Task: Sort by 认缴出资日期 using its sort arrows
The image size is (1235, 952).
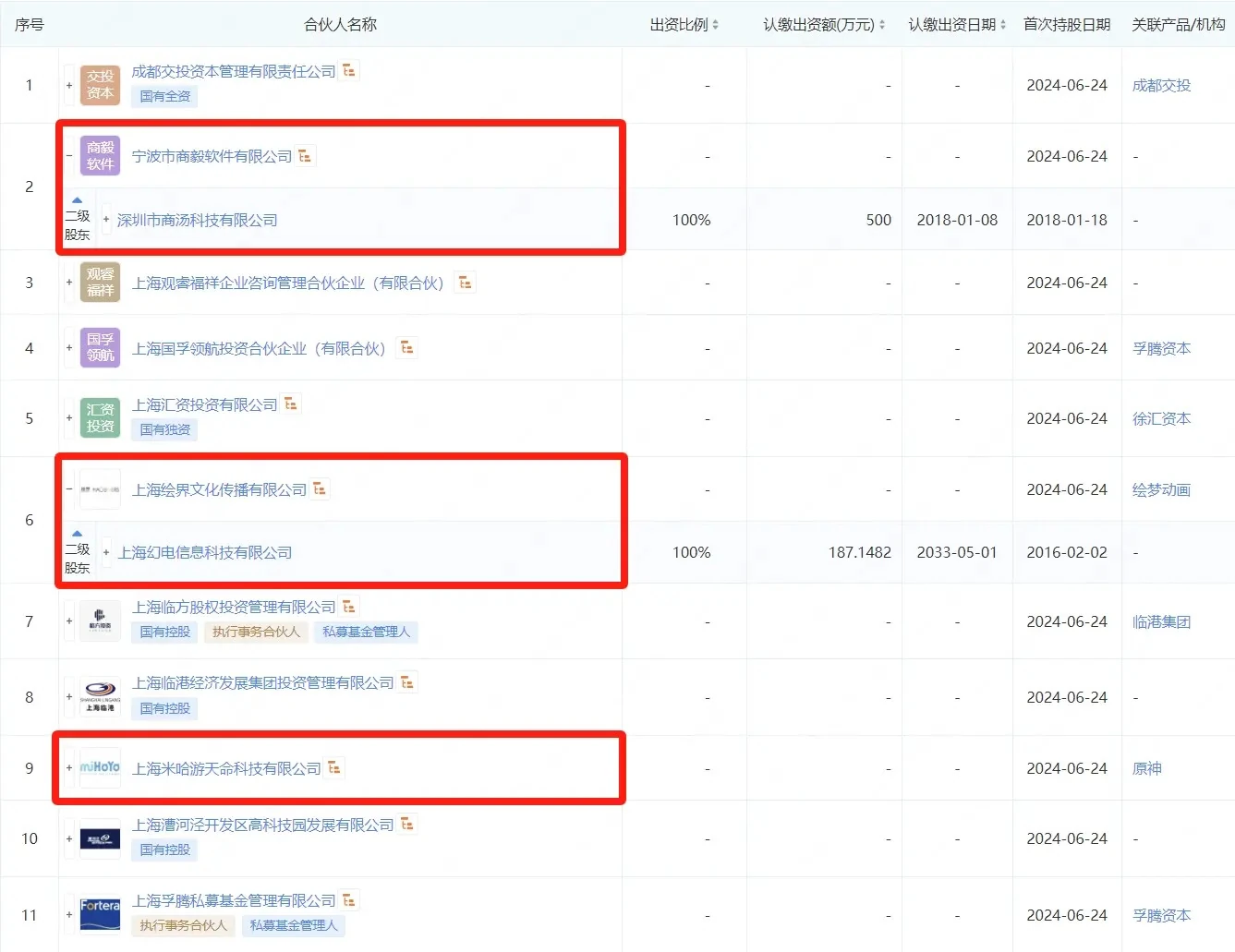Action: [x=1002, y=25]
